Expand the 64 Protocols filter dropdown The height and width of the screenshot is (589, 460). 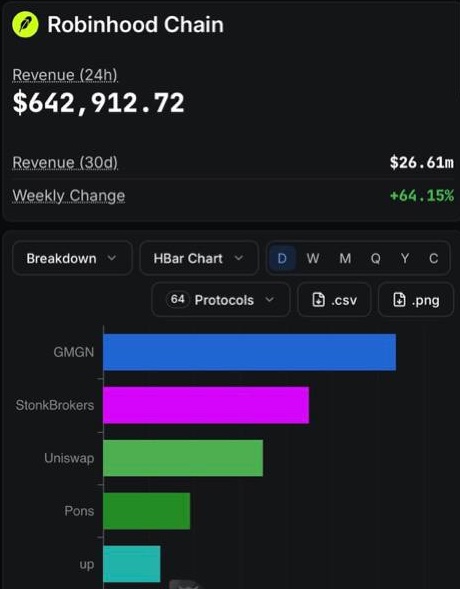click(221, 300)
